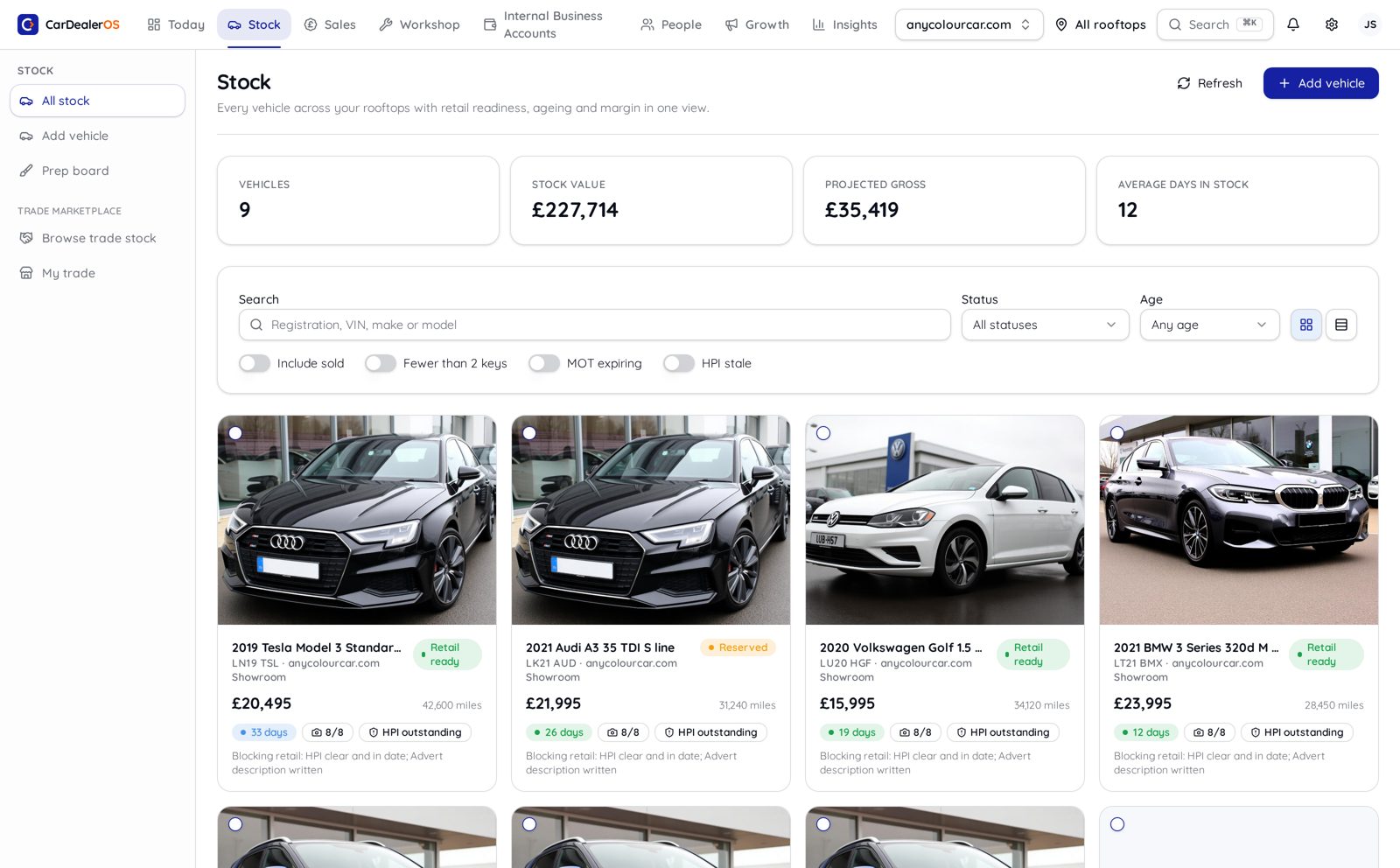This screenshot has height=868, width=1400.
Task: Open the 2020 Volkswagen Golf 1.5 title
Action: coord(901,647)
